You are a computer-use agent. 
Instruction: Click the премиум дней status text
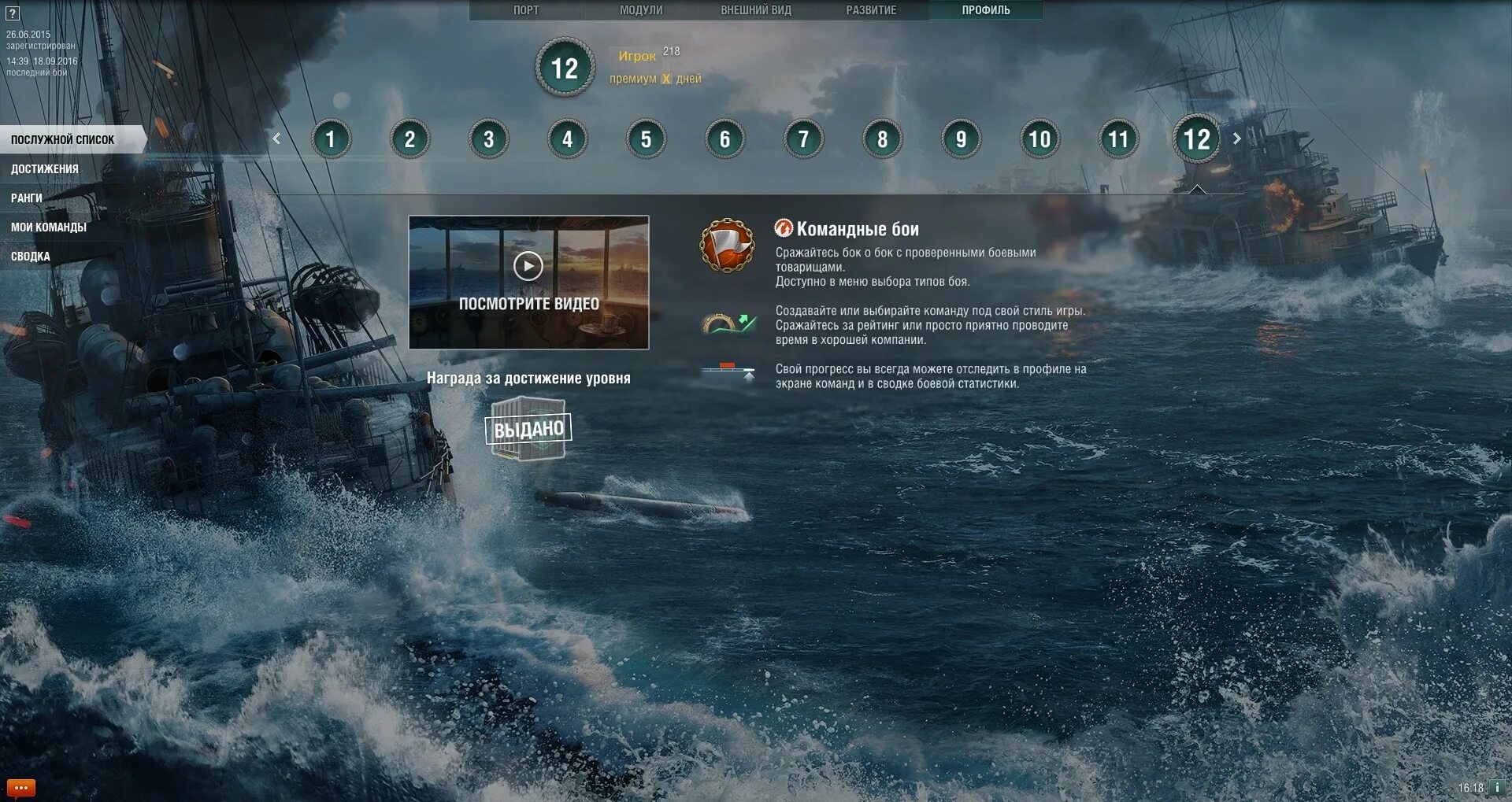click(x=655, y=79)
